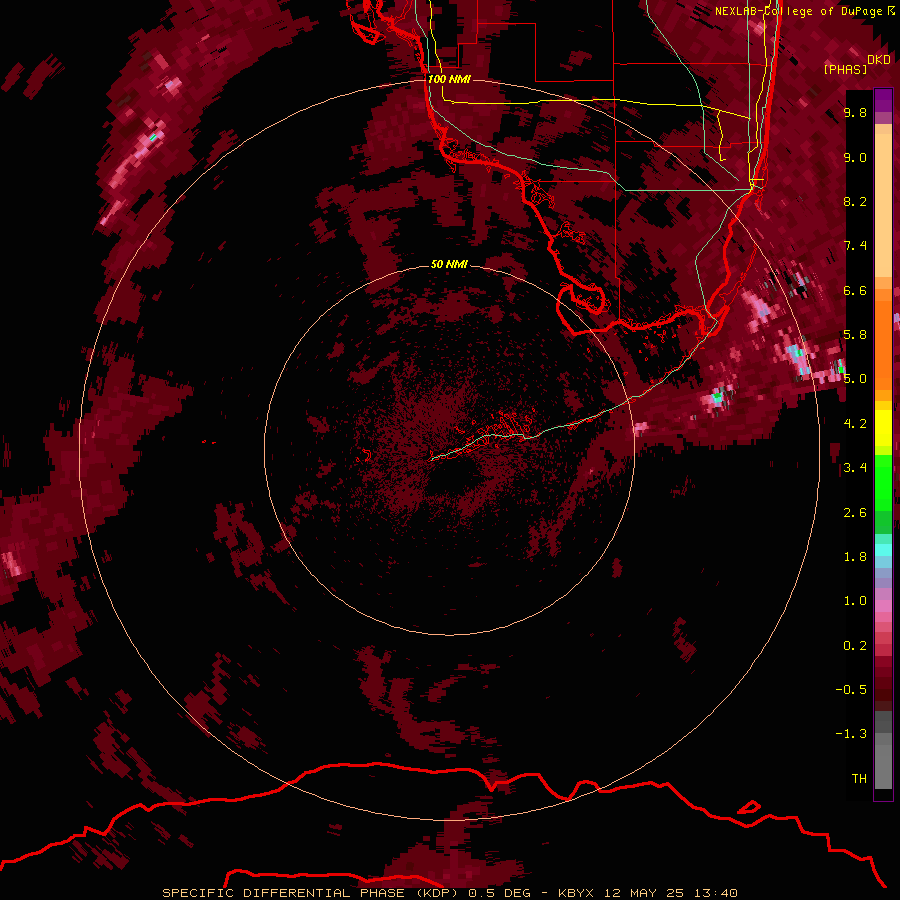The height and width of the screenshot is (900, 900).
Task: Click the bright orange segment of the color bar
Action: click(x=883, y=344)
